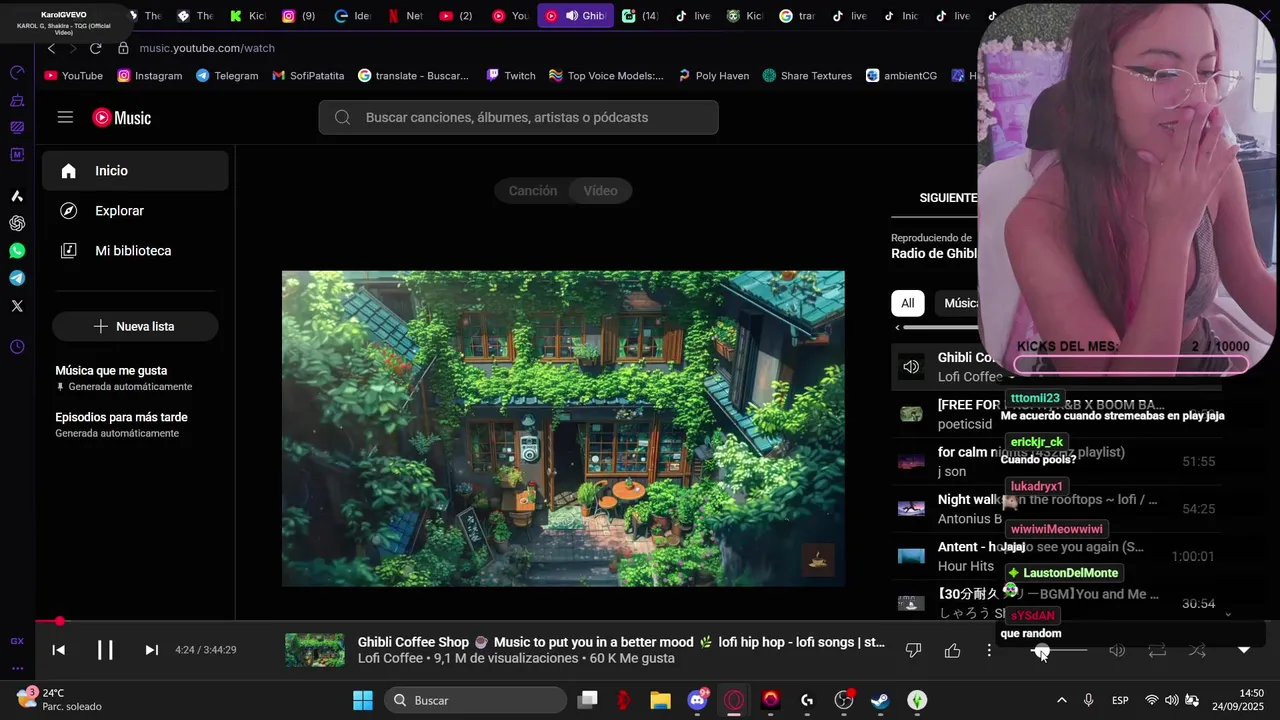Image resolution: width=1280 pixels, height=720 pixels.
Task: Open the Poly Haven bookmark
Action: (713, 75)
